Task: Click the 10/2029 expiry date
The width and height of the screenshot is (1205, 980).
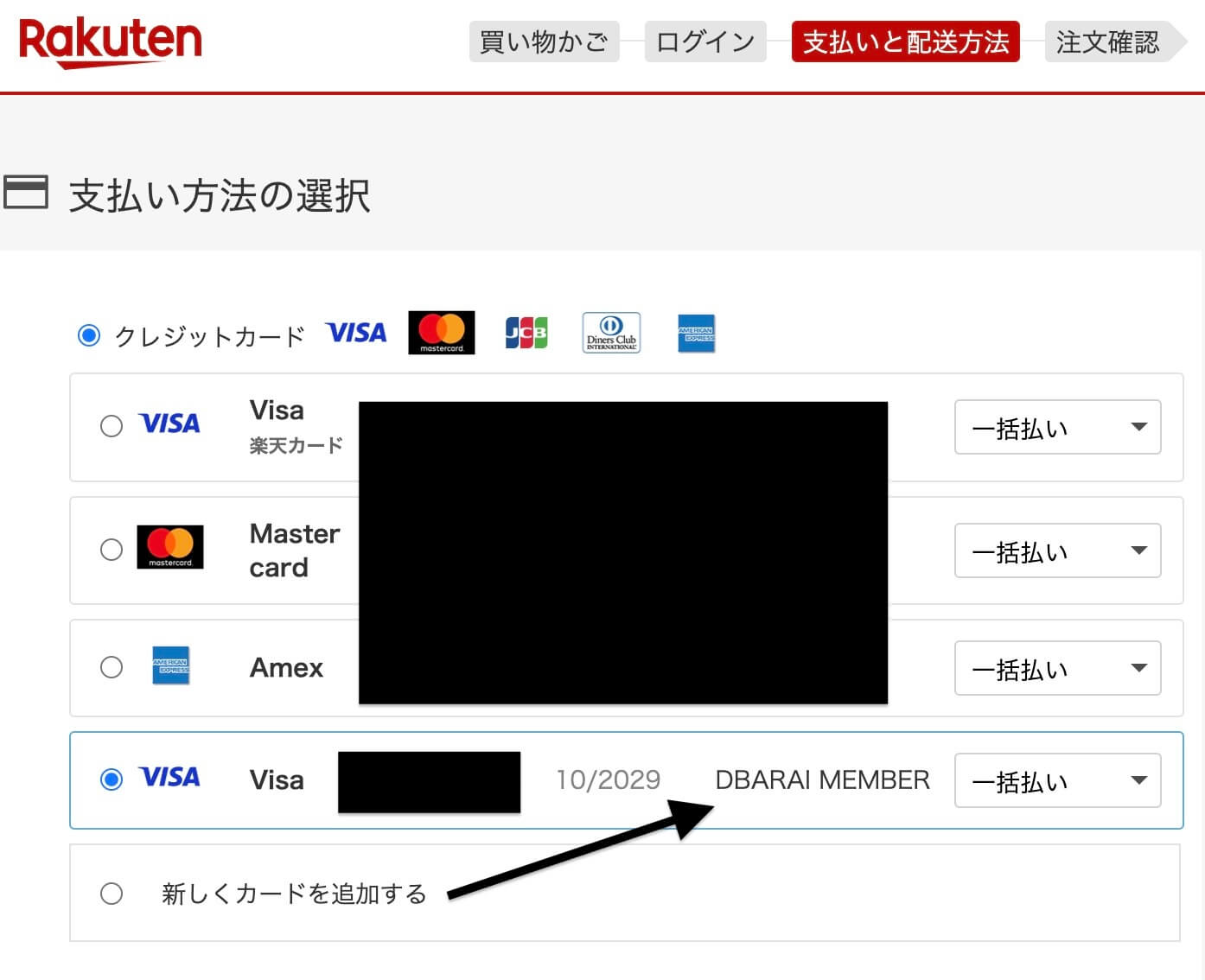Action: [x=609, y=780]
